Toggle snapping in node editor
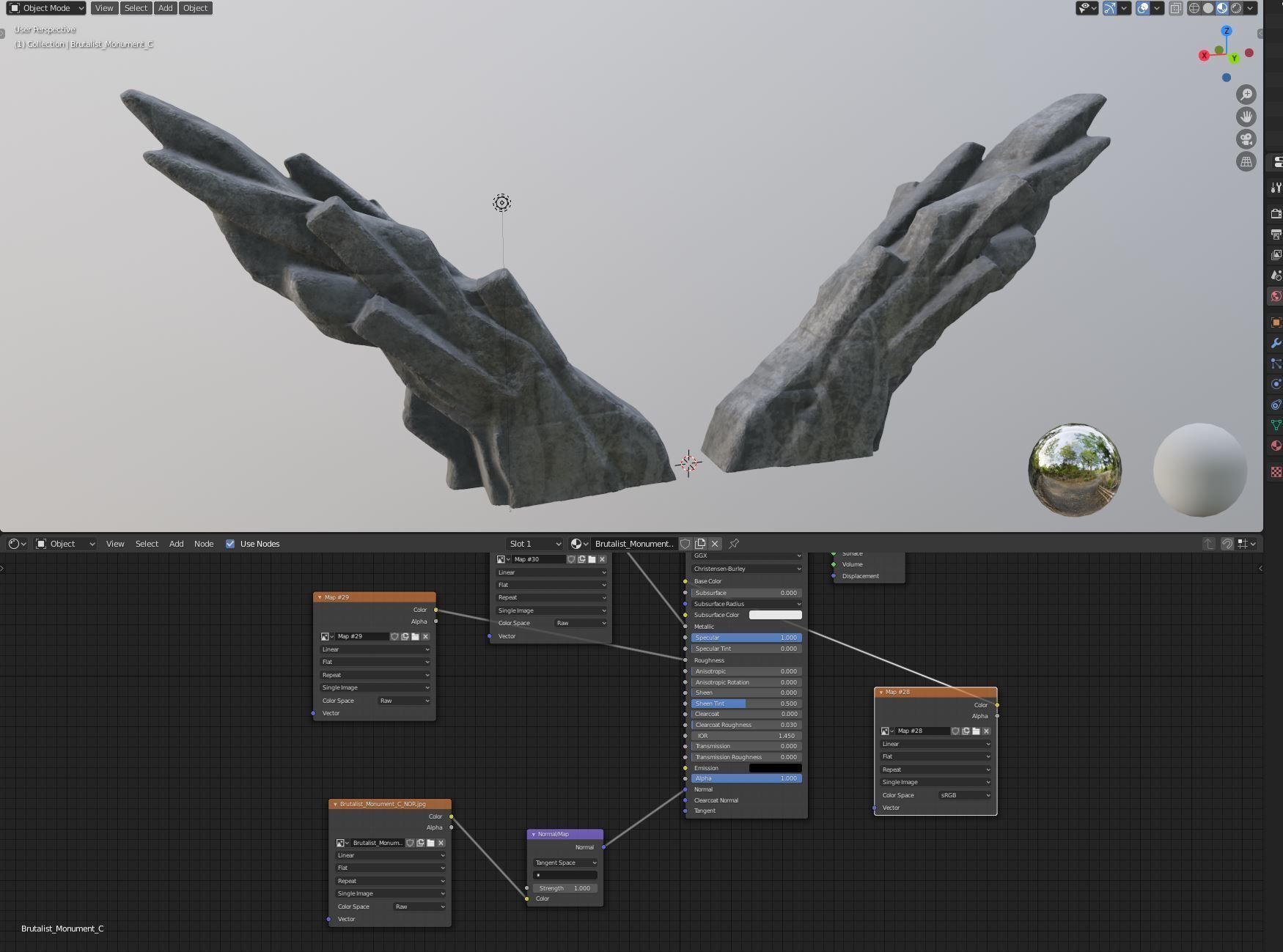 pyautogui.click(x=1227, y=544)
